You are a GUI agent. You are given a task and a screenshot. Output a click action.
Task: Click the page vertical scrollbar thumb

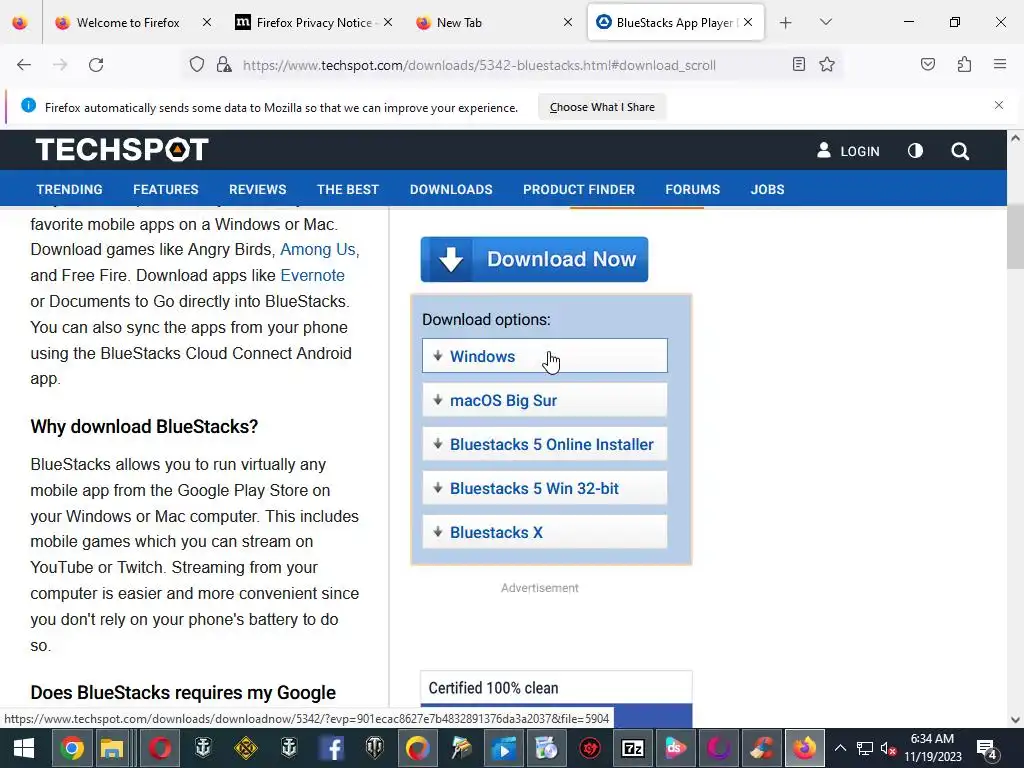pyautogui.click(x=1015, y=237)
